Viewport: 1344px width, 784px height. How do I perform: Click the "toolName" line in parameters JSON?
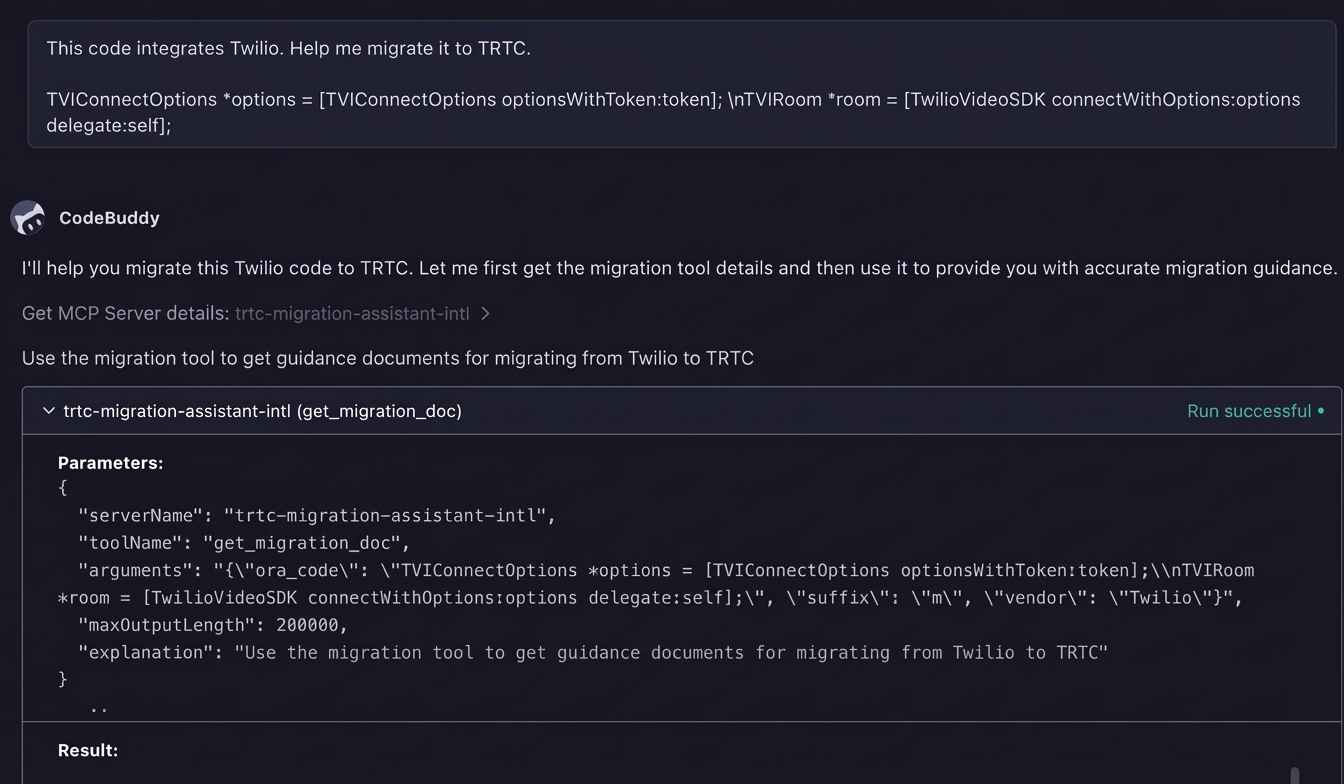(244, 543)
